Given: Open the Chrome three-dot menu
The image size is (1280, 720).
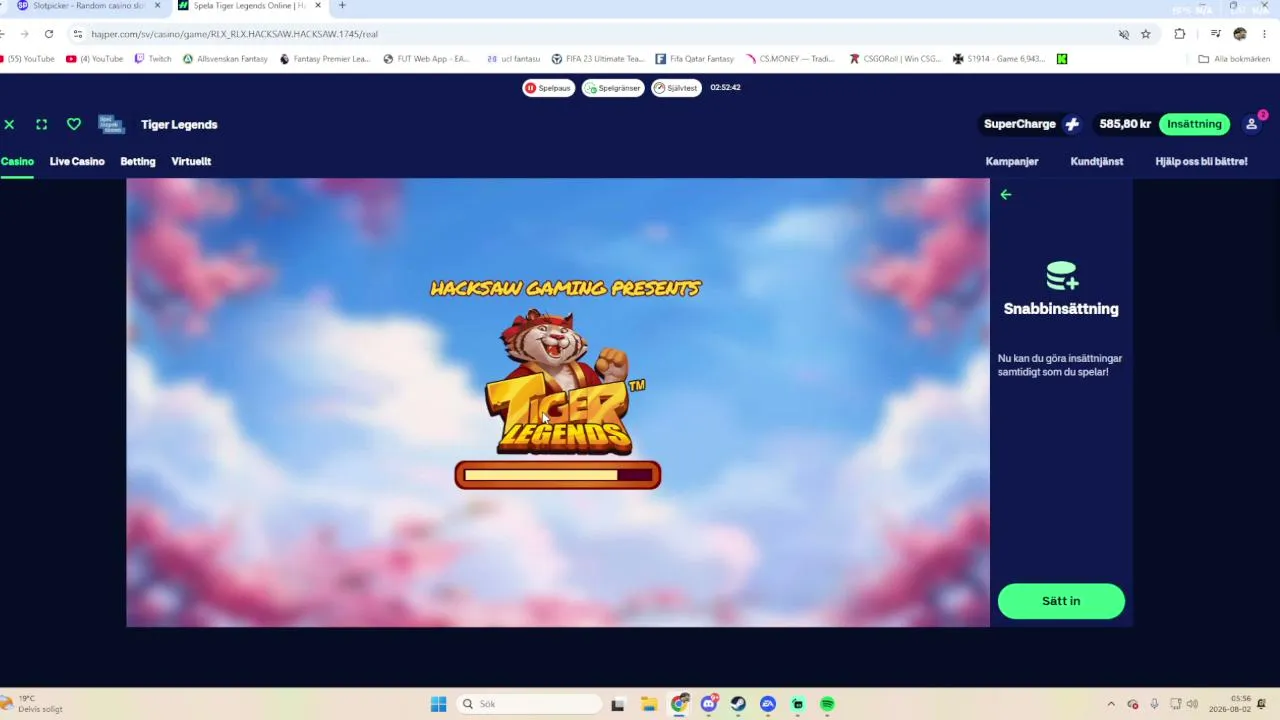Looking at the screenshot, I should pos(1265,34).
